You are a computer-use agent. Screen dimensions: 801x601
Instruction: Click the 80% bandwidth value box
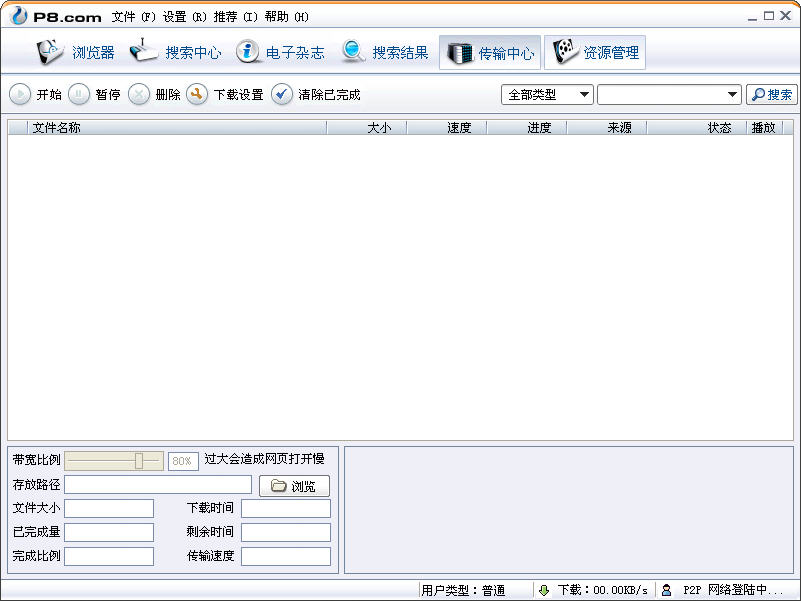pyautogui.click(x=183, y=461)
